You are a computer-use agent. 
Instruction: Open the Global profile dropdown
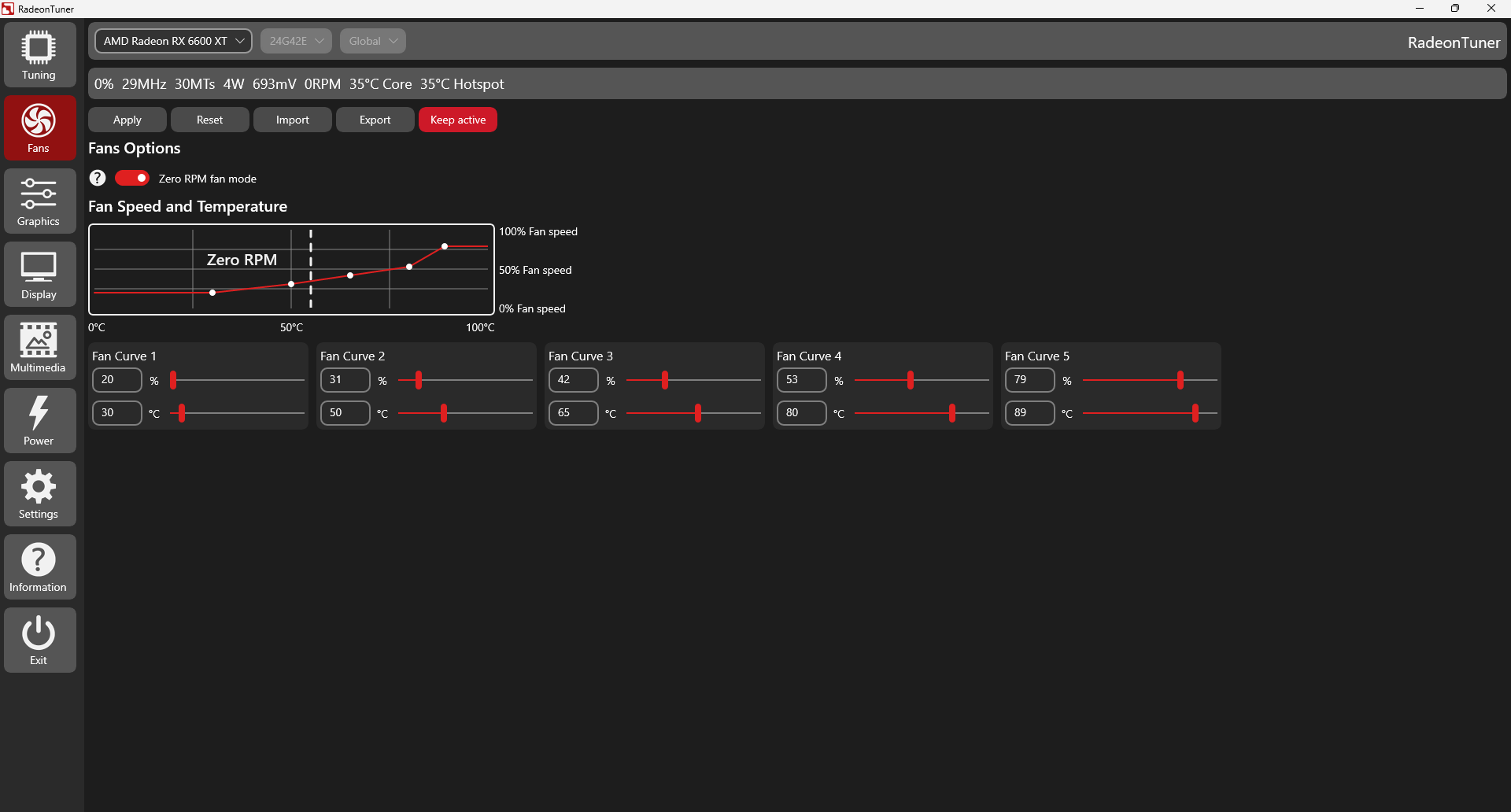coord(373,41)
